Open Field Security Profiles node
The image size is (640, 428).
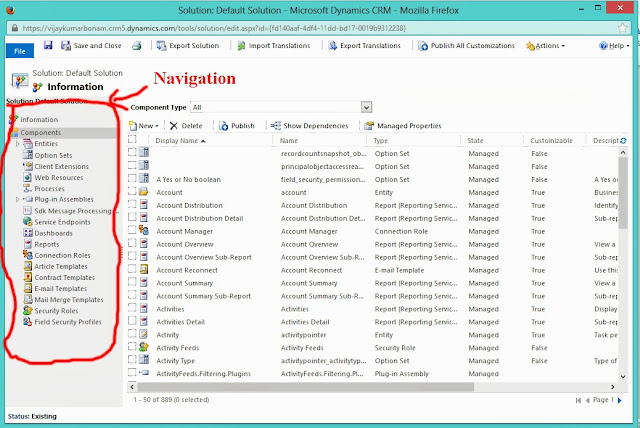coord(68,322)
